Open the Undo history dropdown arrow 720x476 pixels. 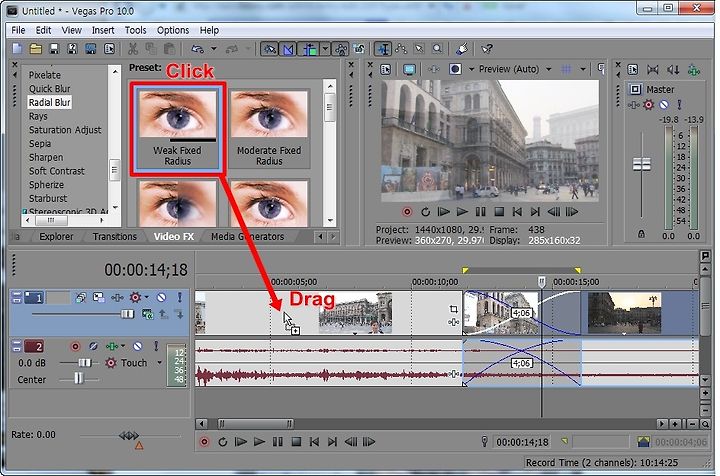tap(214, 49)
